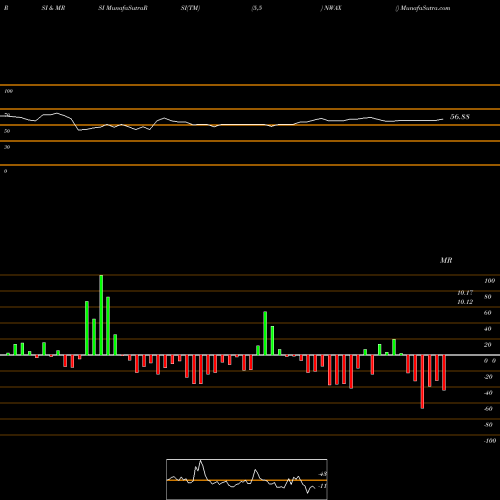This screenshot has height=500, width=500.
Task: Click the RSI line right endpoint
Action: 443,119
